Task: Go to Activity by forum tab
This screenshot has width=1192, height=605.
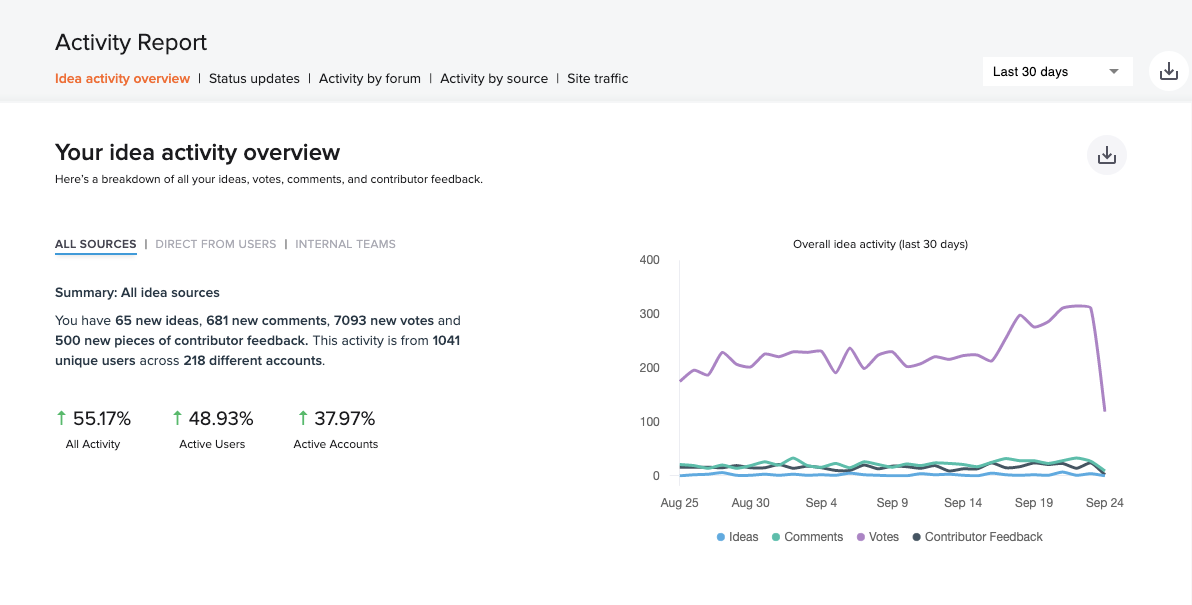Action: [x=369, y=79]
